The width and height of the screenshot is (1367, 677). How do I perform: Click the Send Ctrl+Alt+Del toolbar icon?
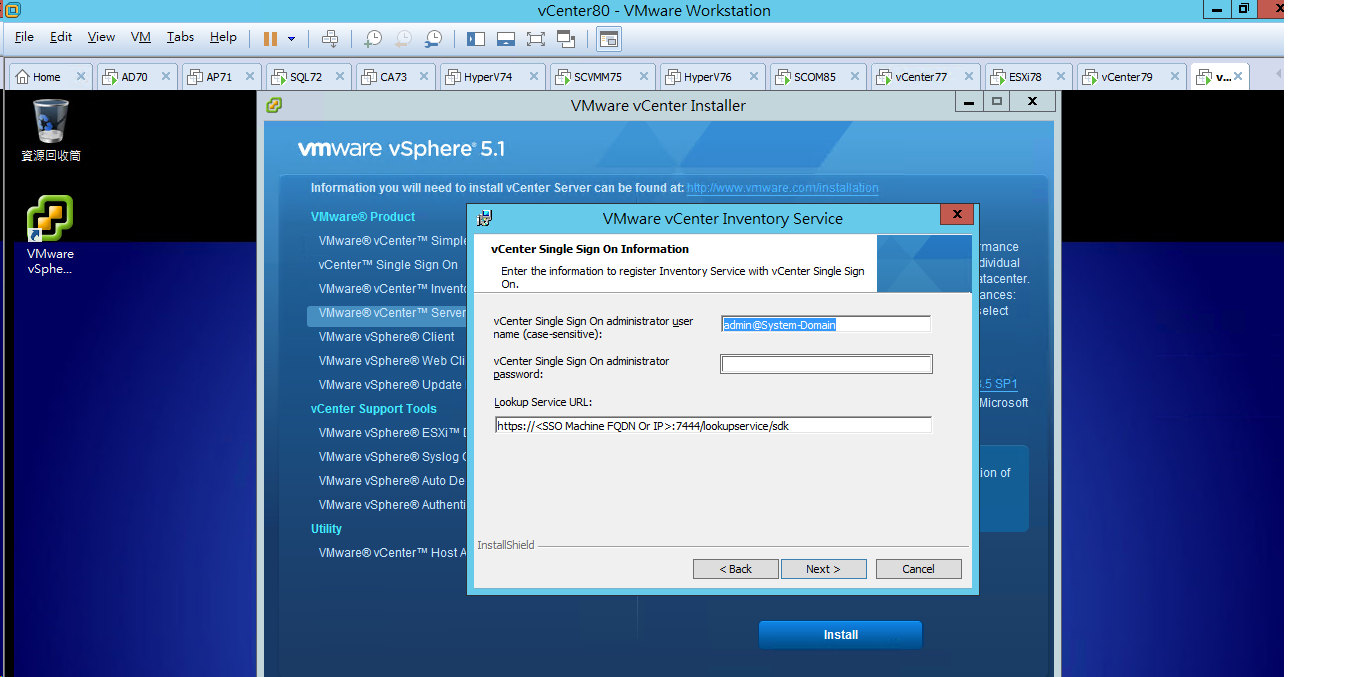pyautogui.click(x=330, y=39)
